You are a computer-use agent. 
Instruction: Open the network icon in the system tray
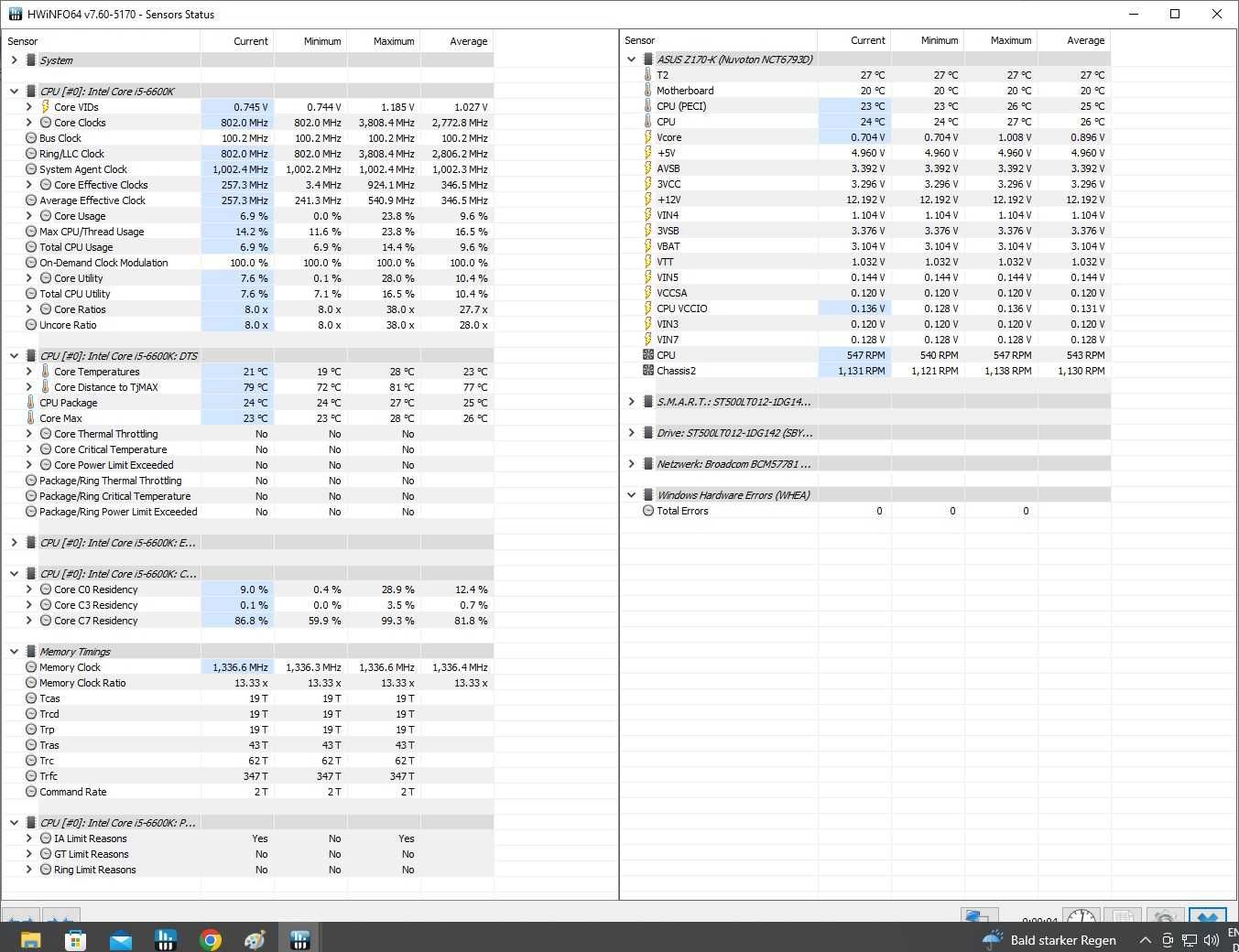pos(1190,939)
